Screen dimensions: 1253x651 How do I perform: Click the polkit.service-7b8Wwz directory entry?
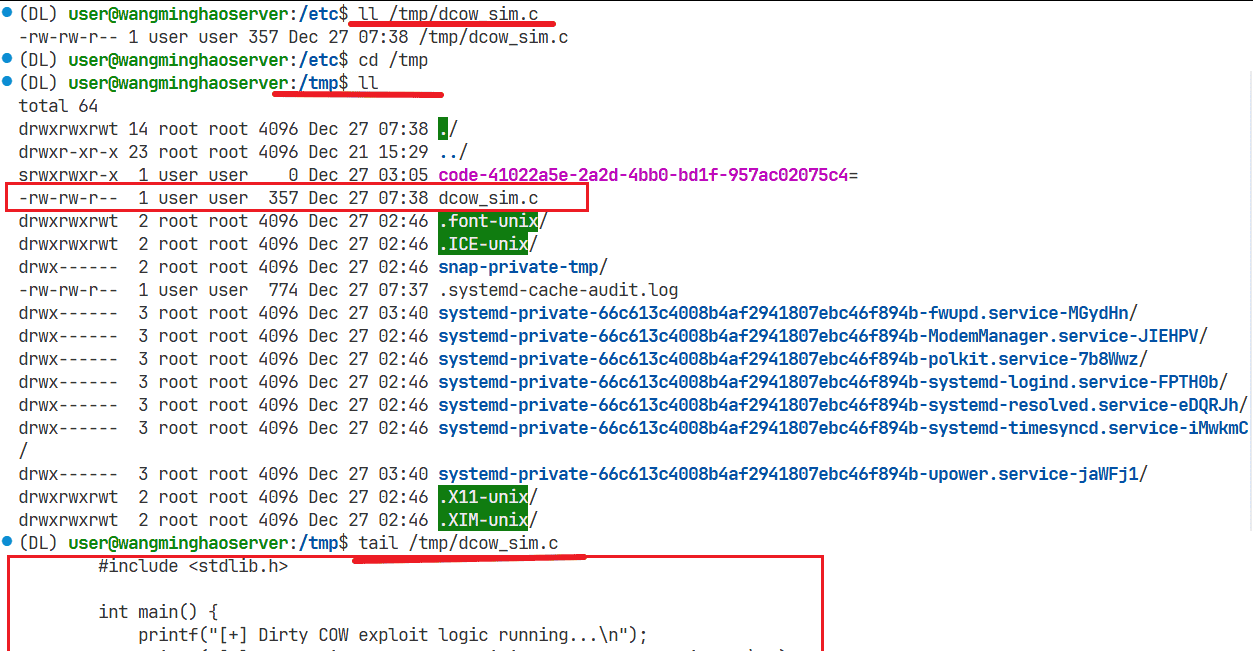click(x=793, y=359)
